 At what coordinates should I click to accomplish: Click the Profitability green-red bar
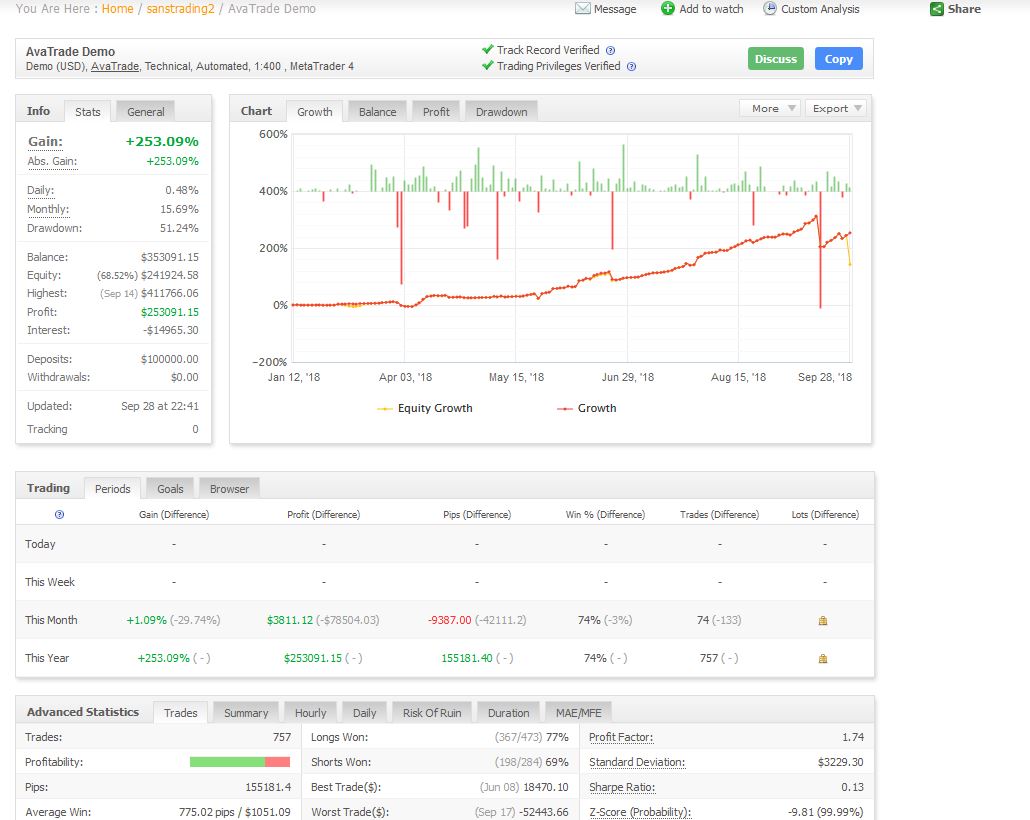coord(240,762)
